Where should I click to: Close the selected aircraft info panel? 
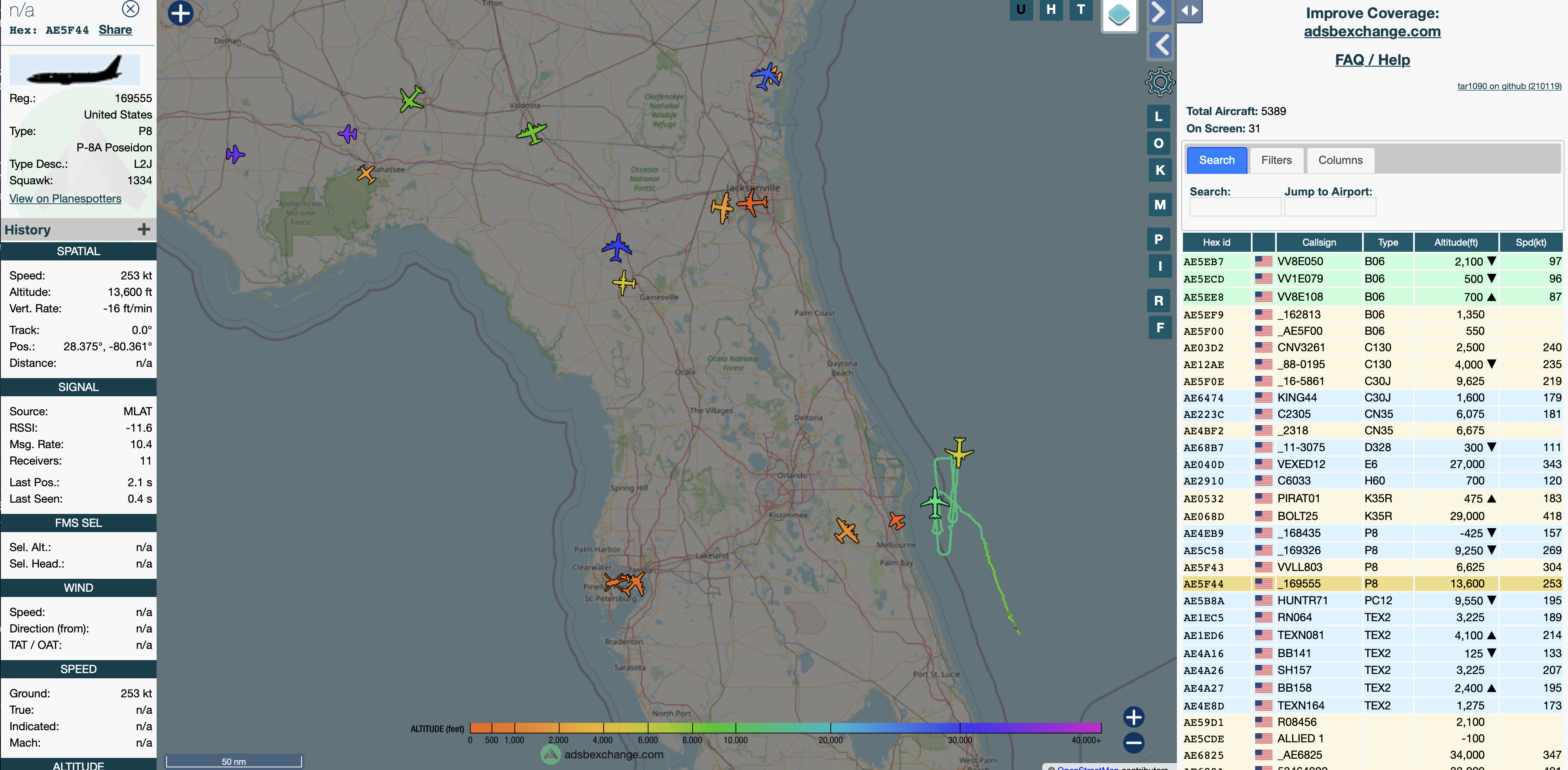pos(131,9)
